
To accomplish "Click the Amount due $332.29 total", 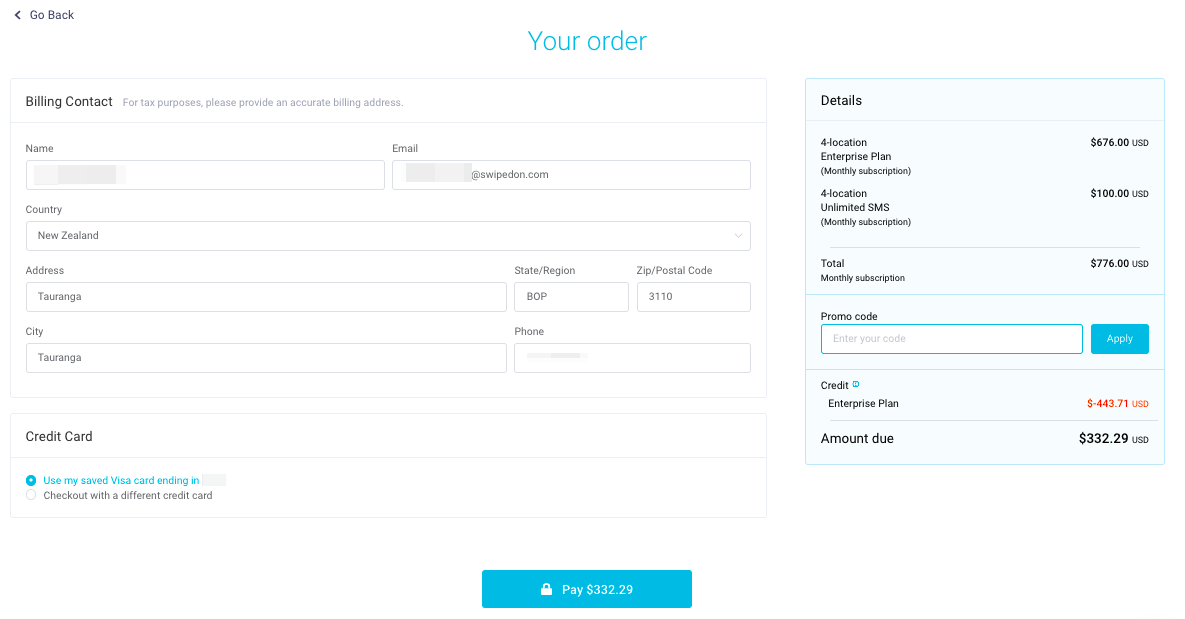I will point(1113,438).
